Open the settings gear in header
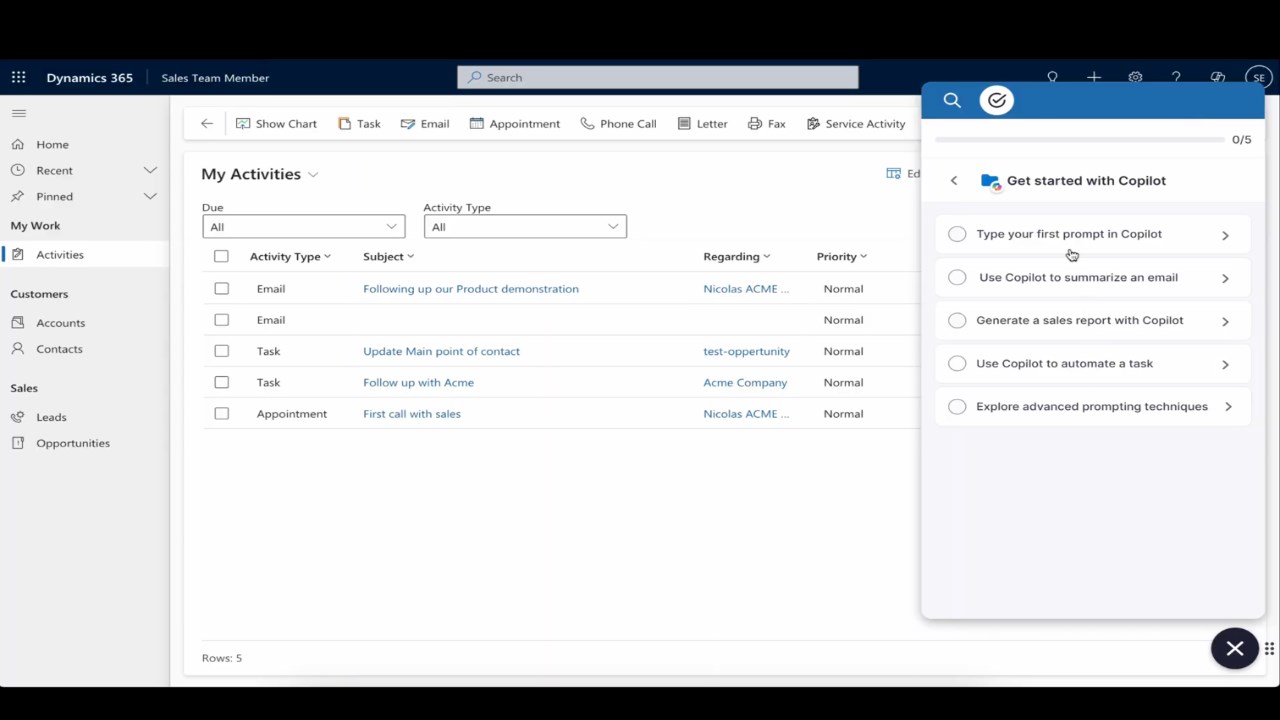Viewport: 1280px width, 720px height. 1135,77
